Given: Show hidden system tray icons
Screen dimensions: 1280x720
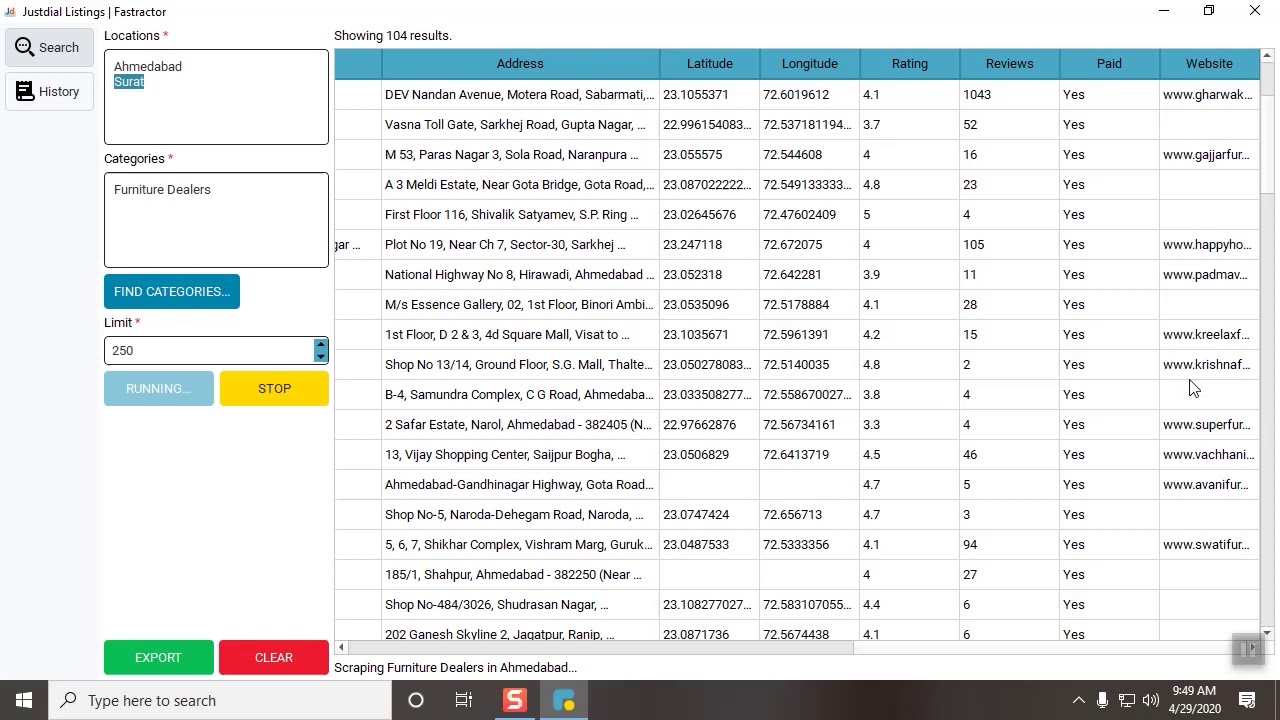Looking at the screenshot, I should click(x=1078, y=700).
